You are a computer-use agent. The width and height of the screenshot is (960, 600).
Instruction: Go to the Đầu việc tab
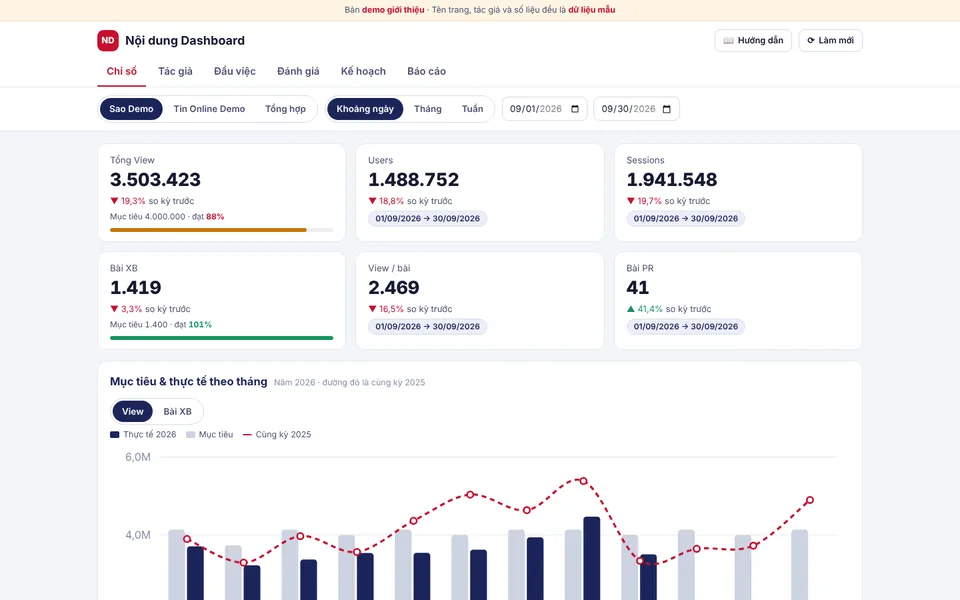click(x=234, y=71)
